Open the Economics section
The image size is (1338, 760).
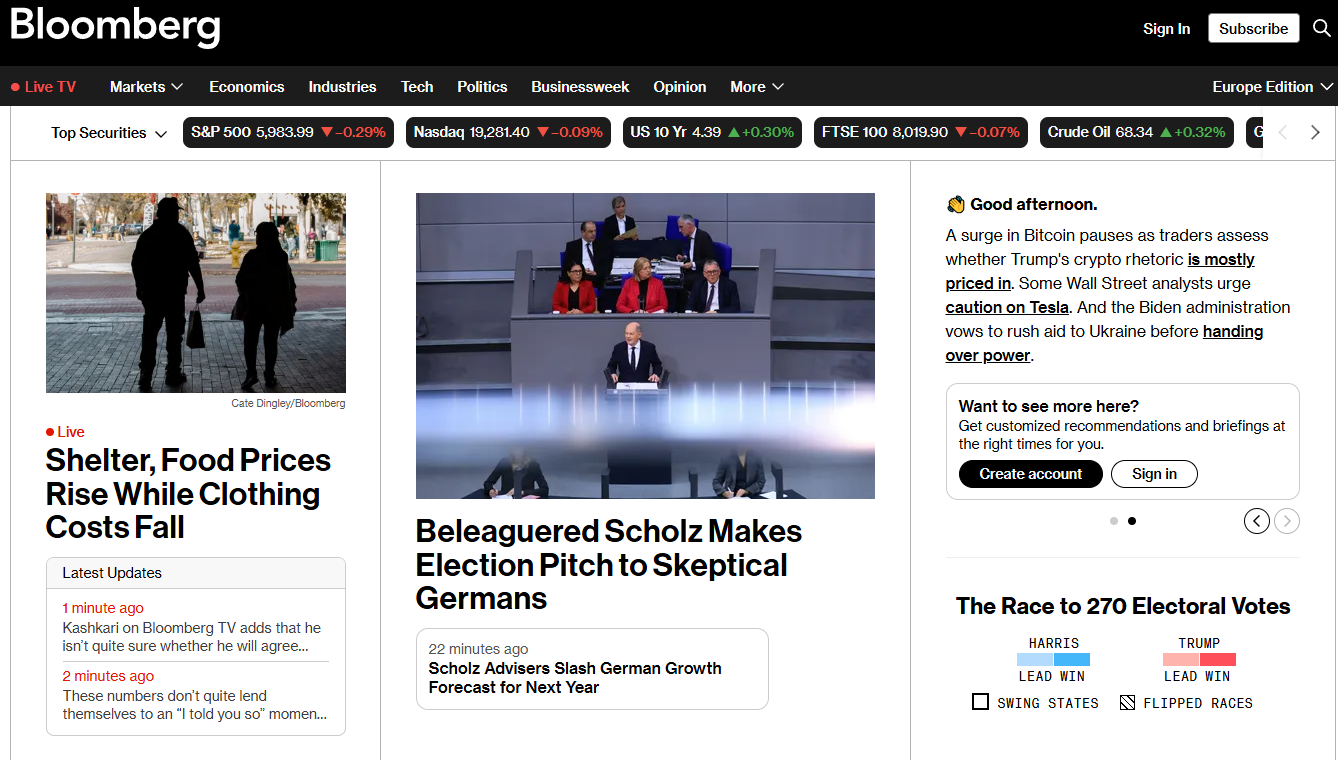point(247,87)
